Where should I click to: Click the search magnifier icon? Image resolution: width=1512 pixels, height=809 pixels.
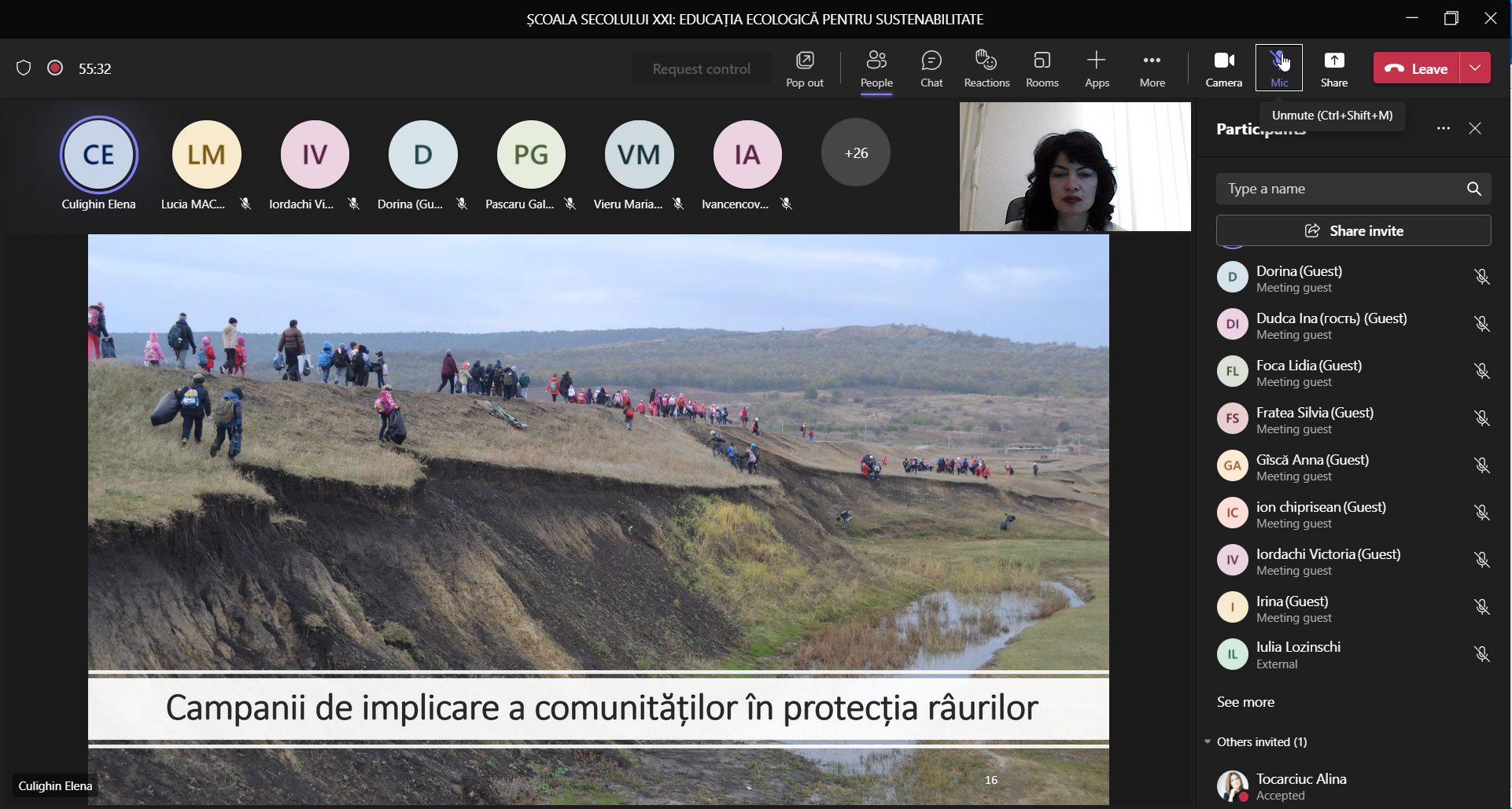tap(1473, 189)
